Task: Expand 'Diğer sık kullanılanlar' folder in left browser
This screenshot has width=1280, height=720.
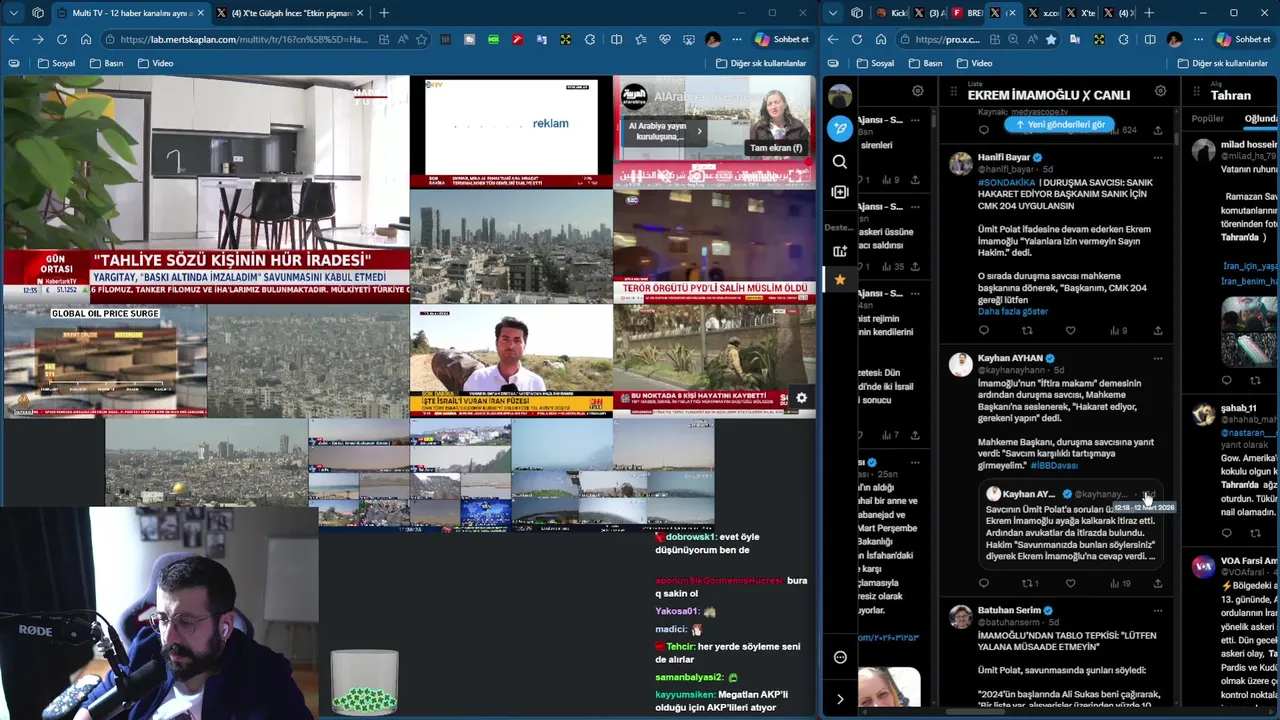Action: (761, 63)
